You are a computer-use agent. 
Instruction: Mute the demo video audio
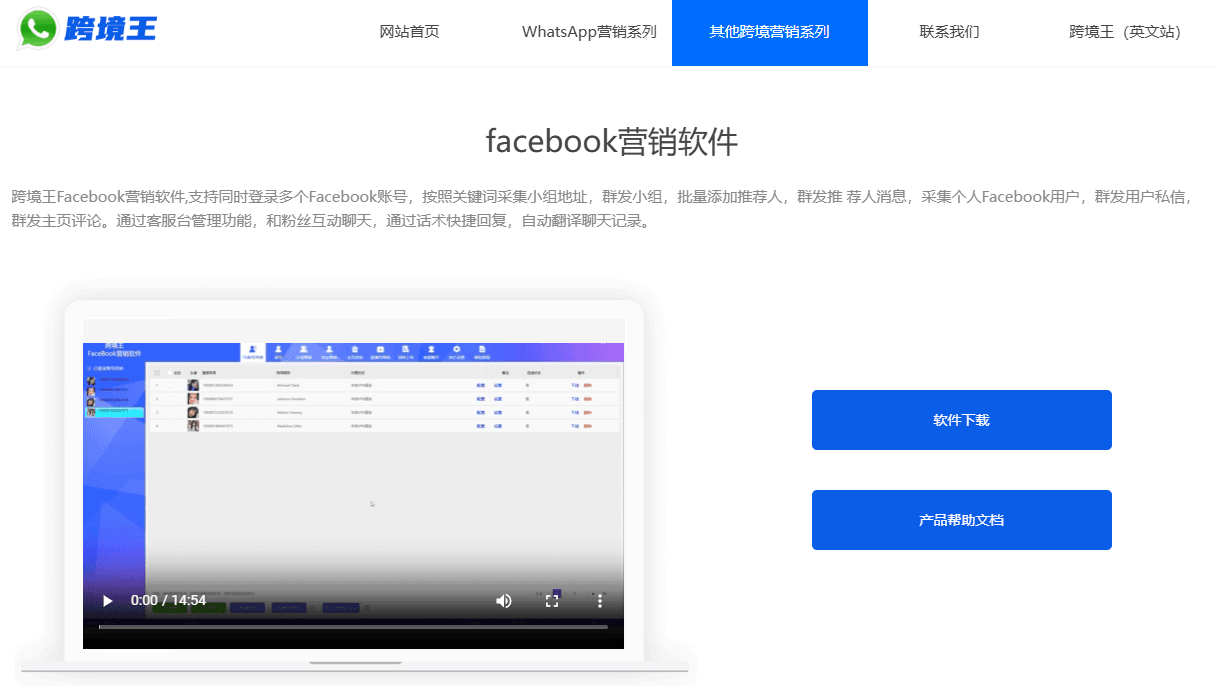click(x=504, y=601)
